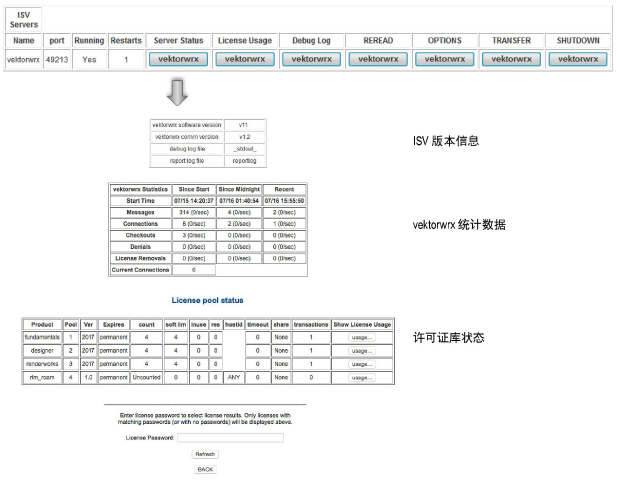The width and height of the screenshot is (620, 483).
Task: Click the _stdout_ debug log value
Action: [244, 149]
